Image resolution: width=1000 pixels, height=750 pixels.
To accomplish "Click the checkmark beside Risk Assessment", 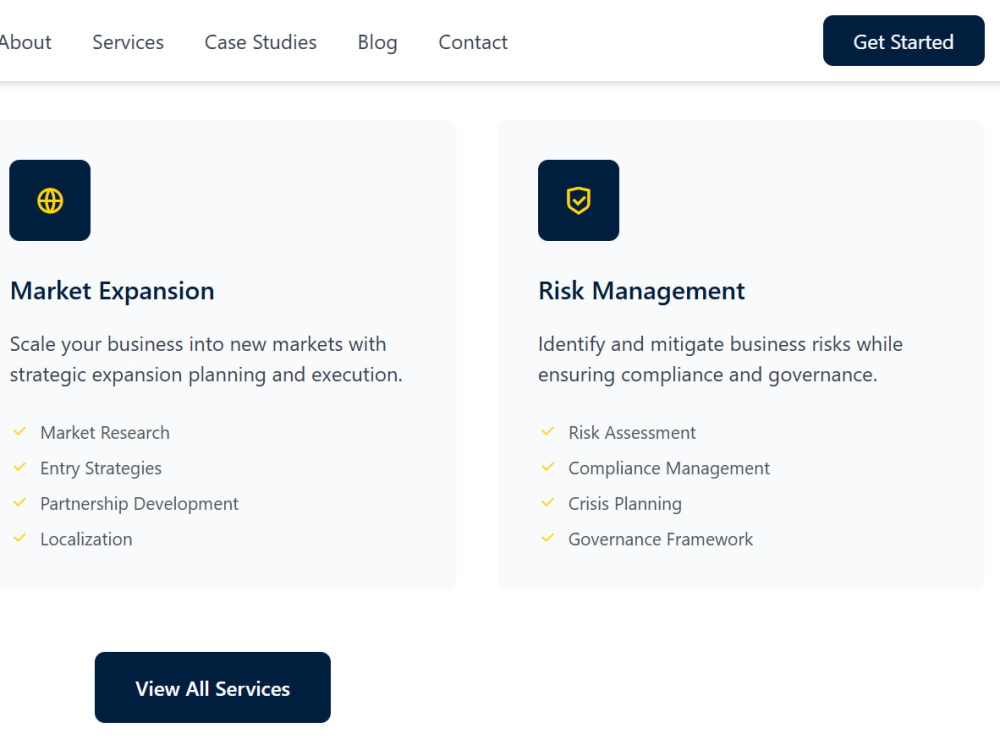I will [548, 432].
